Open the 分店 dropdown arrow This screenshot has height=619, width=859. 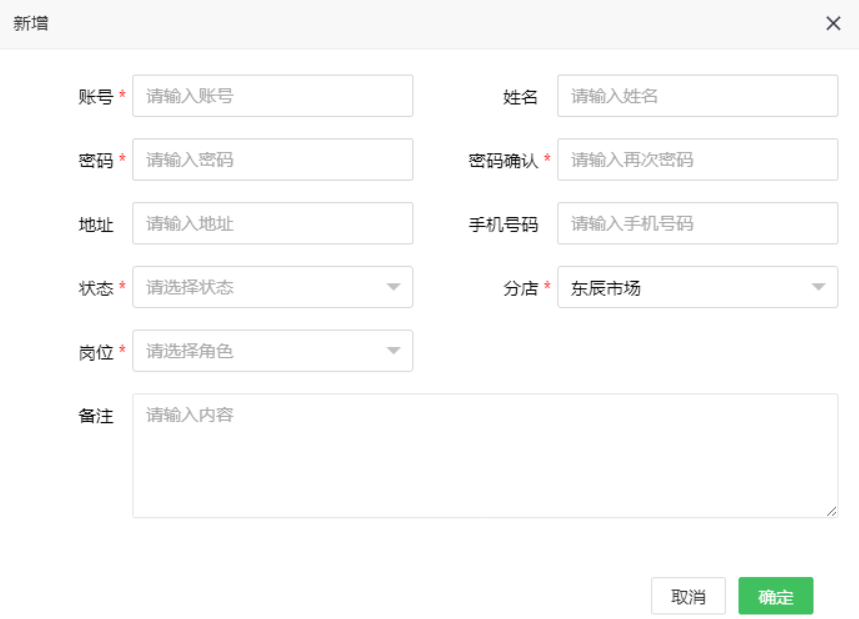click(820, 287)
